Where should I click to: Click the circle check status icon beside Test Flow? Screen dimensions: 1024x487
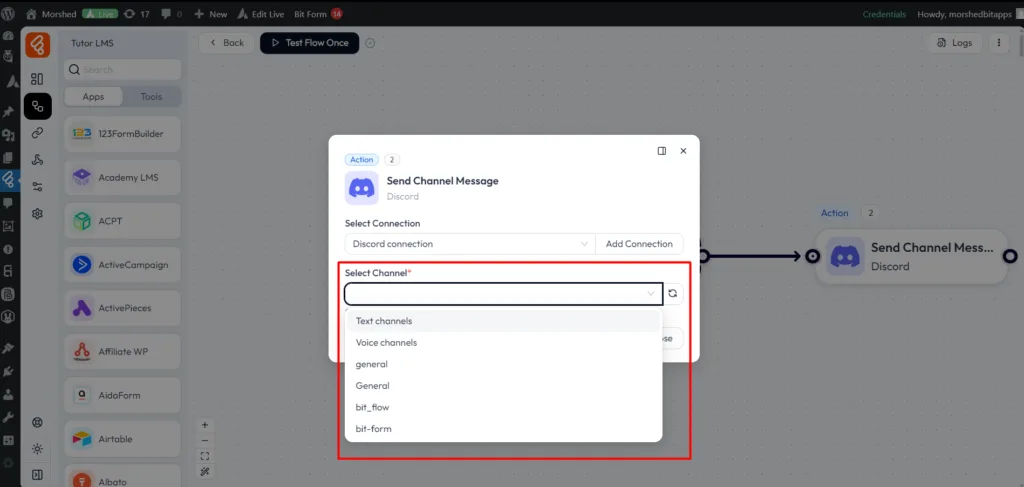coord(370,43)
